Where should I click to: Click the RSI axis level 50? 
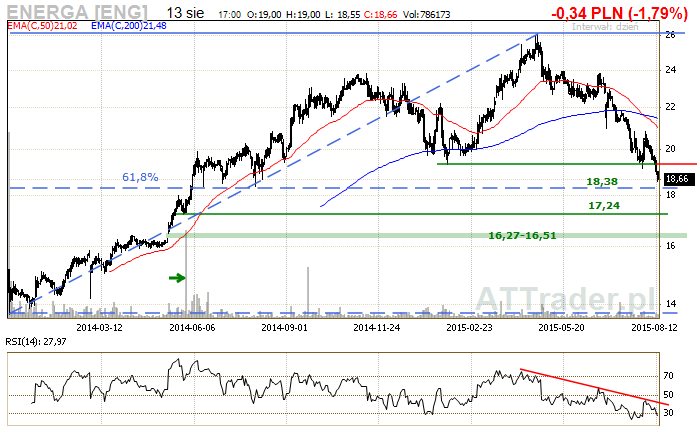(668, 395)
